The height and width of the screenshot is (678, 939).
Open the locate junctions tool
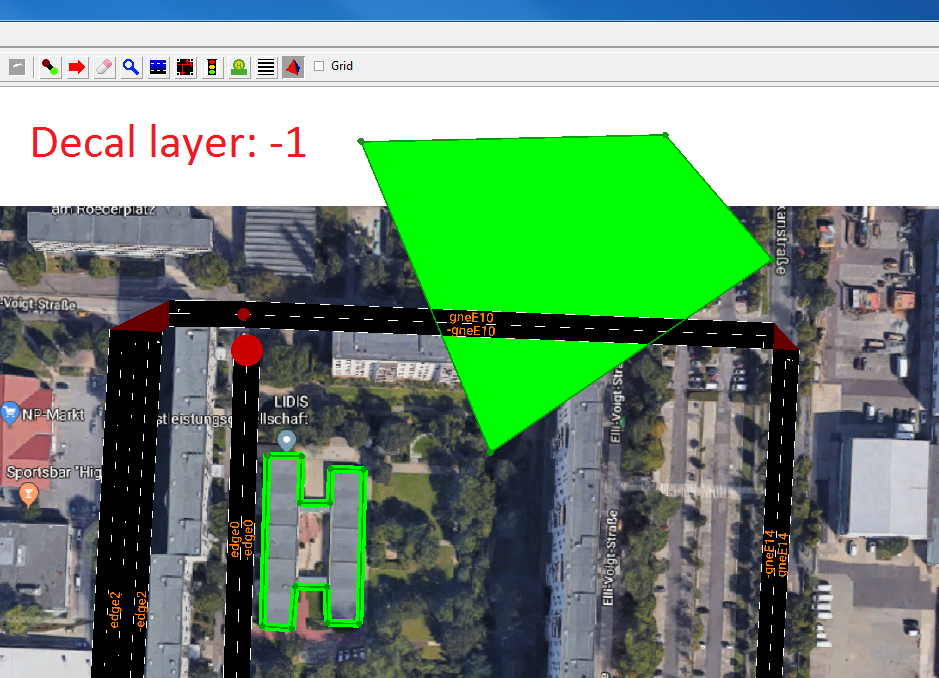coord(48,67)
